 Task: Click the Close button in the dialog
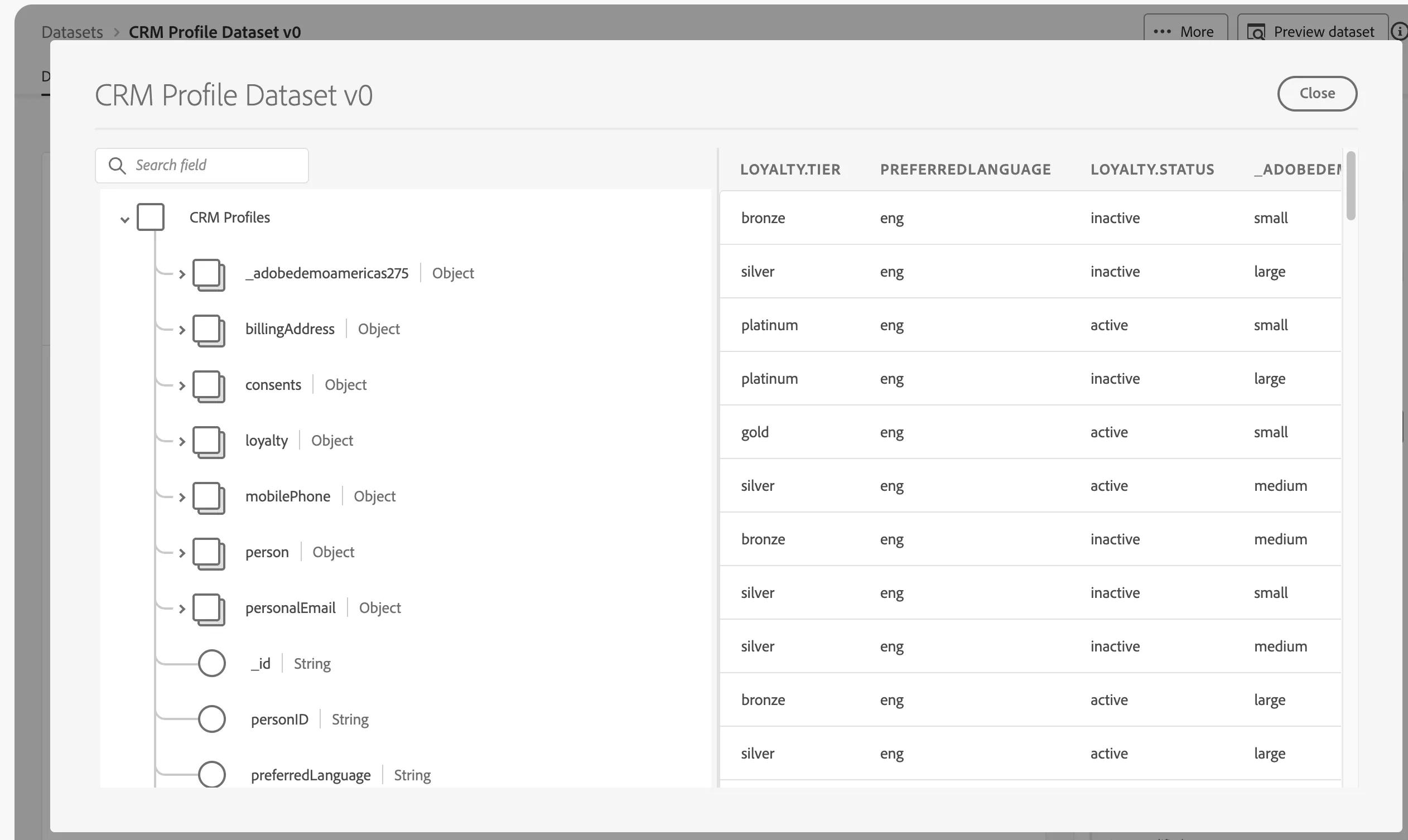(1317, 93)
